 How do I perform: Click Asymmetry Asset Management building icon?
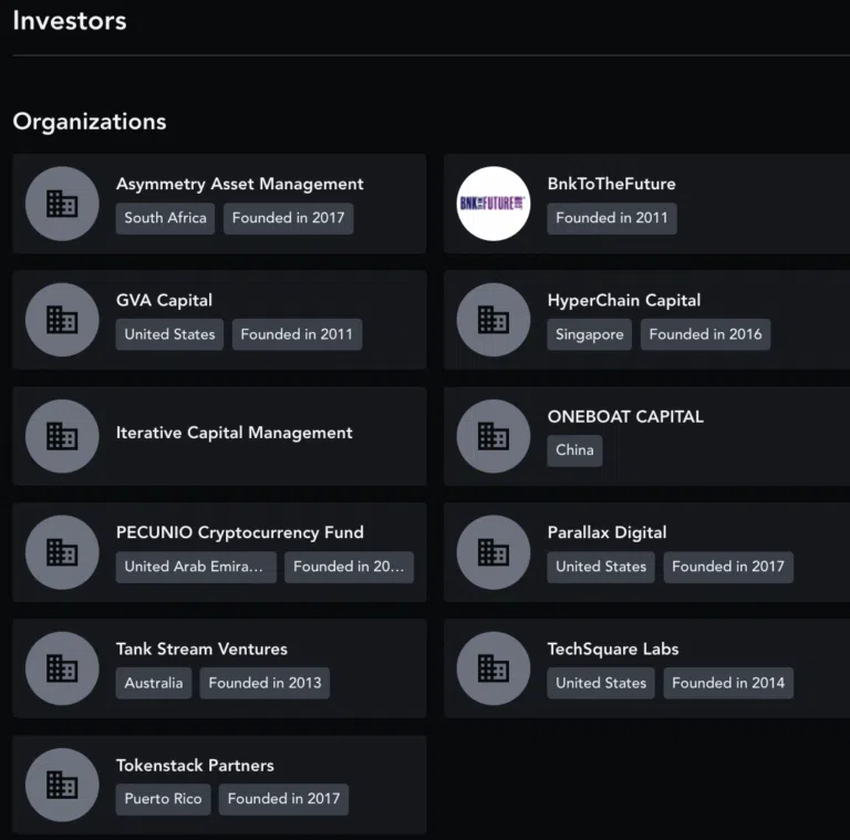pyautogui.click(x=62, y=203)
